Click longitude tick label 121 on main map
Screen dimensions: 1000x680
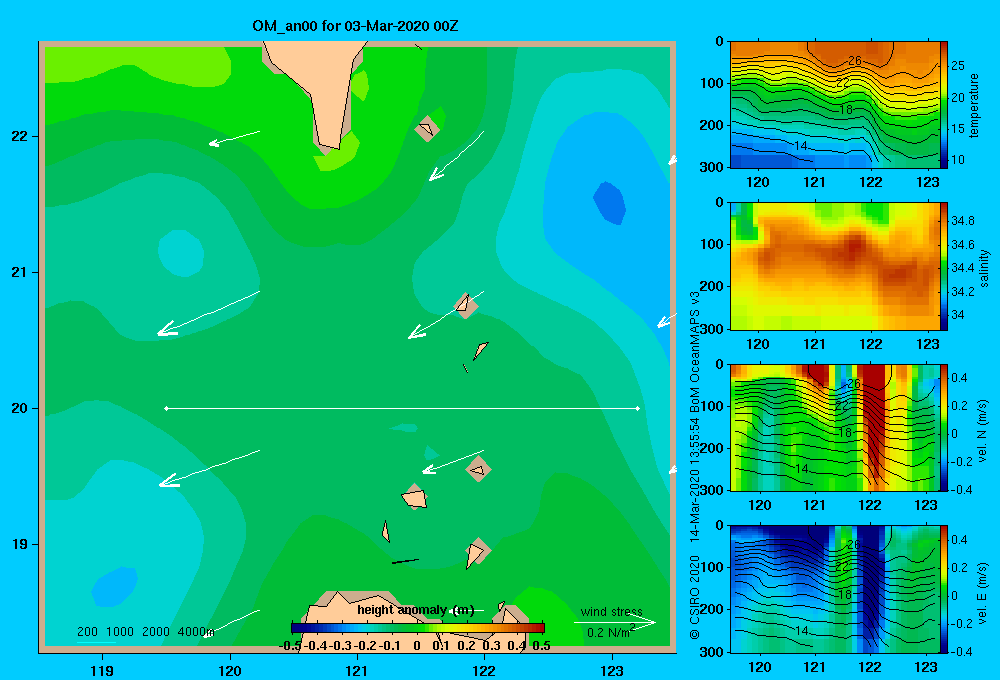click(x=357, y=670)
